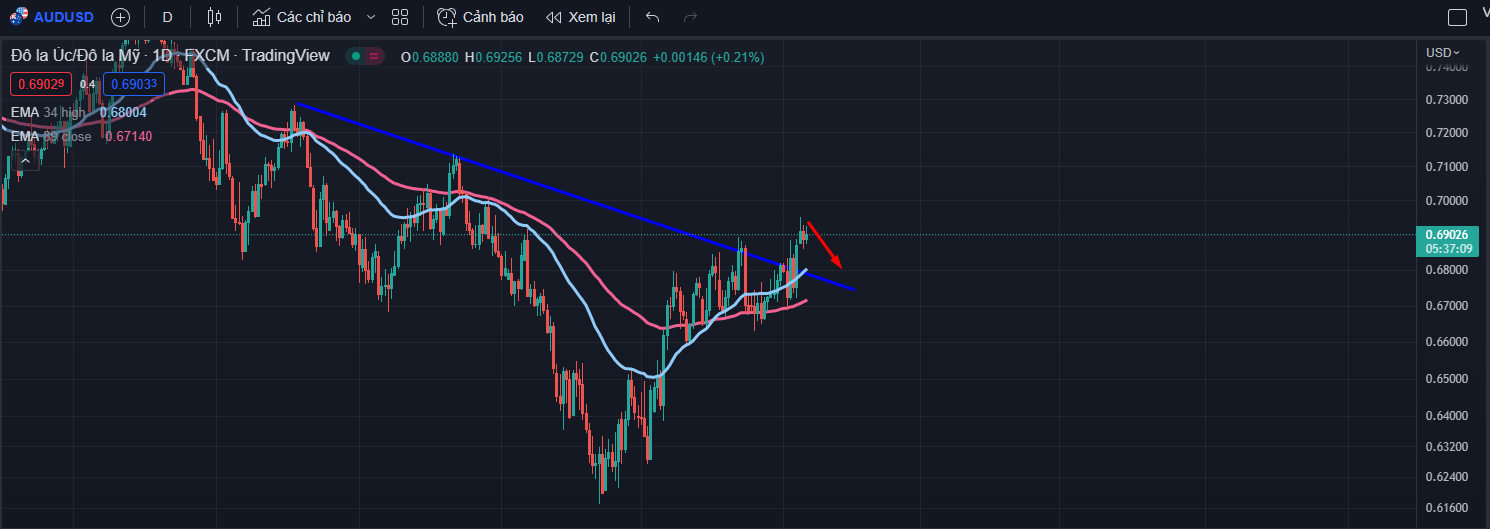Image resolution: width=1490 pixels, height=529 pixels.
Task: Redo the last chart action
Action: [x=689, y=17]
